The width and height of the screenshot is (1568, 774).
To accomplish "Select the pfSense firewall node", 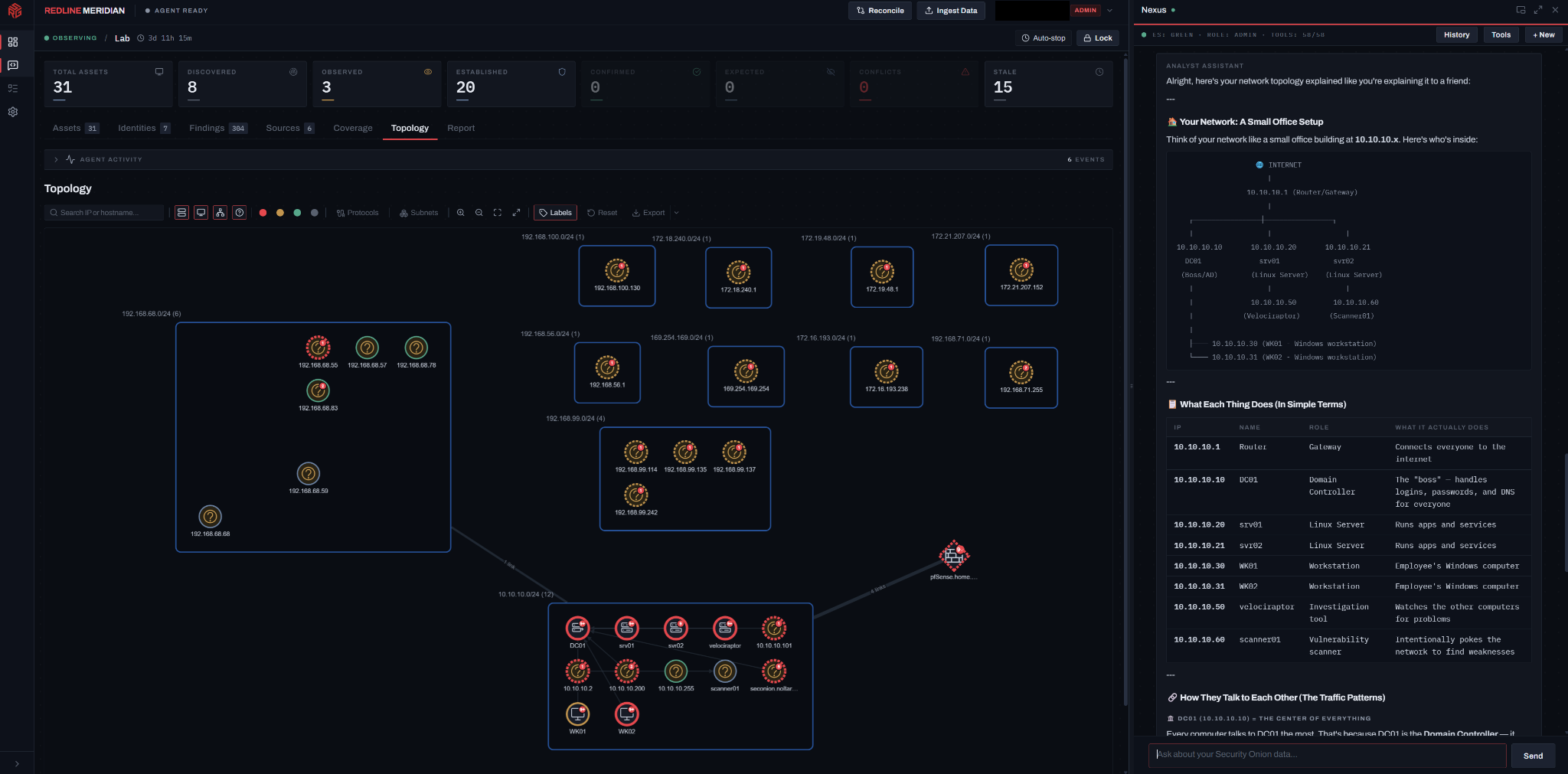I will (954, 556).
